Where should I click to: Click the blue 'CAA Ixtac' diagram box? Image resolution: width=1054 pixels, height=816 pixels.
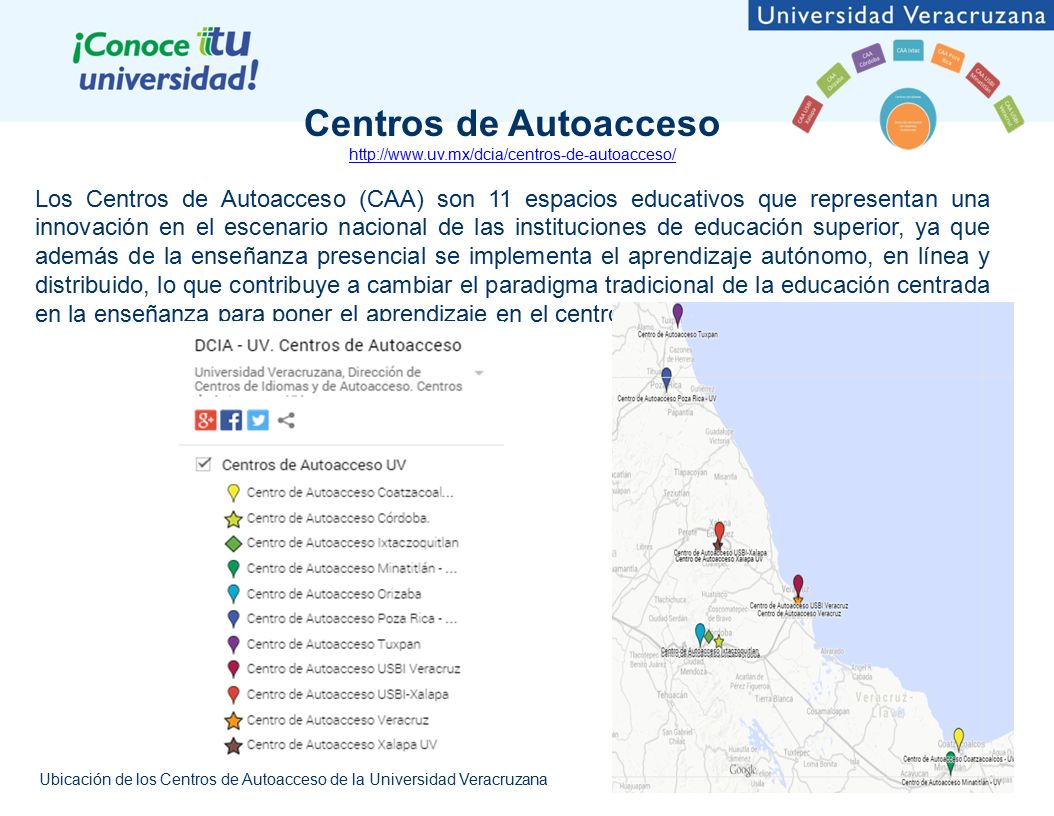click(x=908, y=50)
